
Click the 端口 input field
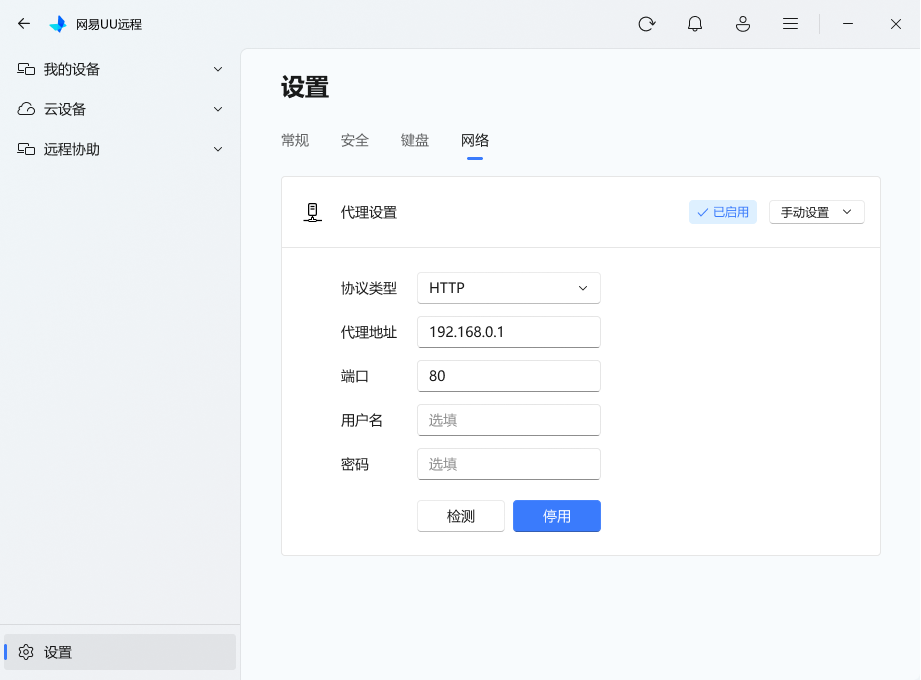coord(509,376)
